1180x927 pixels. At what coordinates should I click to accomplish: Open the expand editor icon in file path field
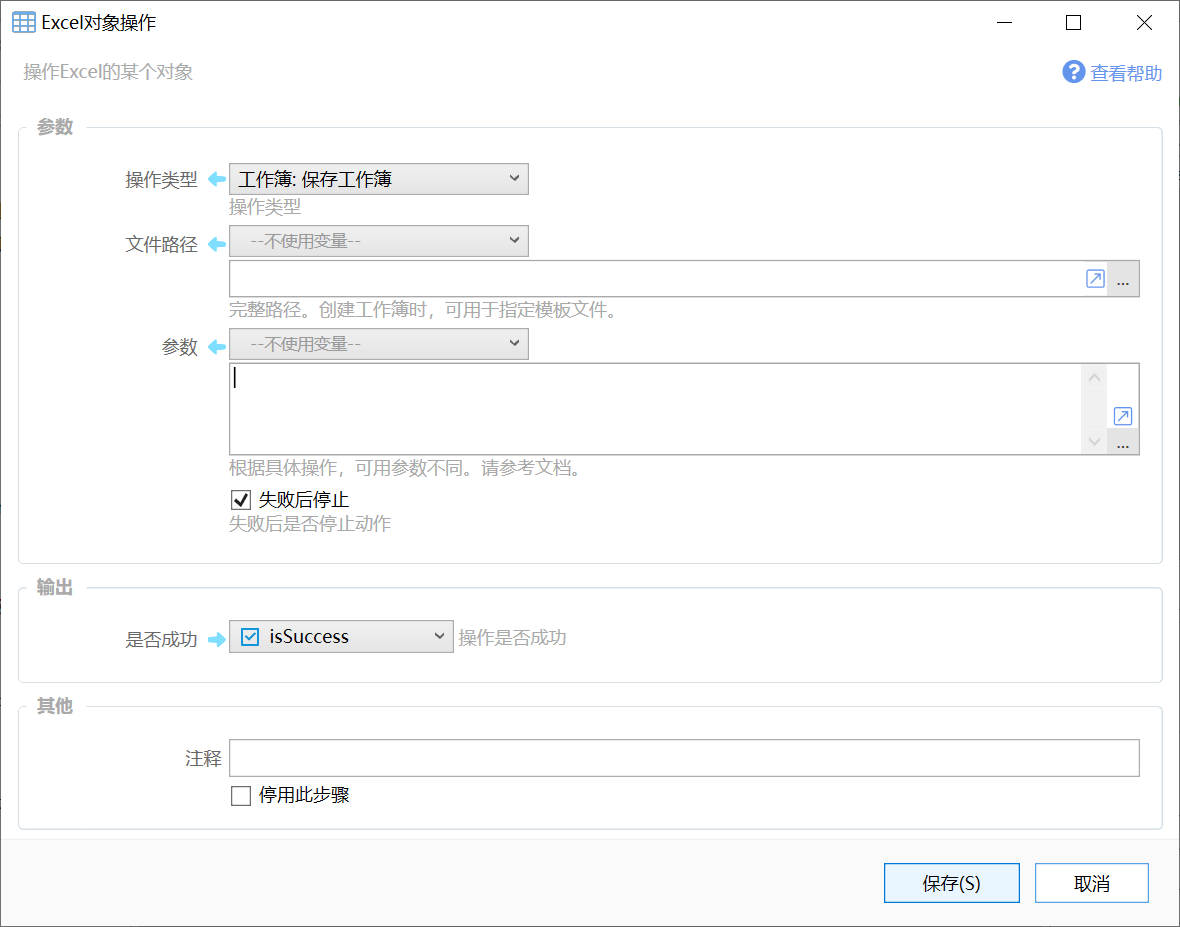[x=1095, y=278]
